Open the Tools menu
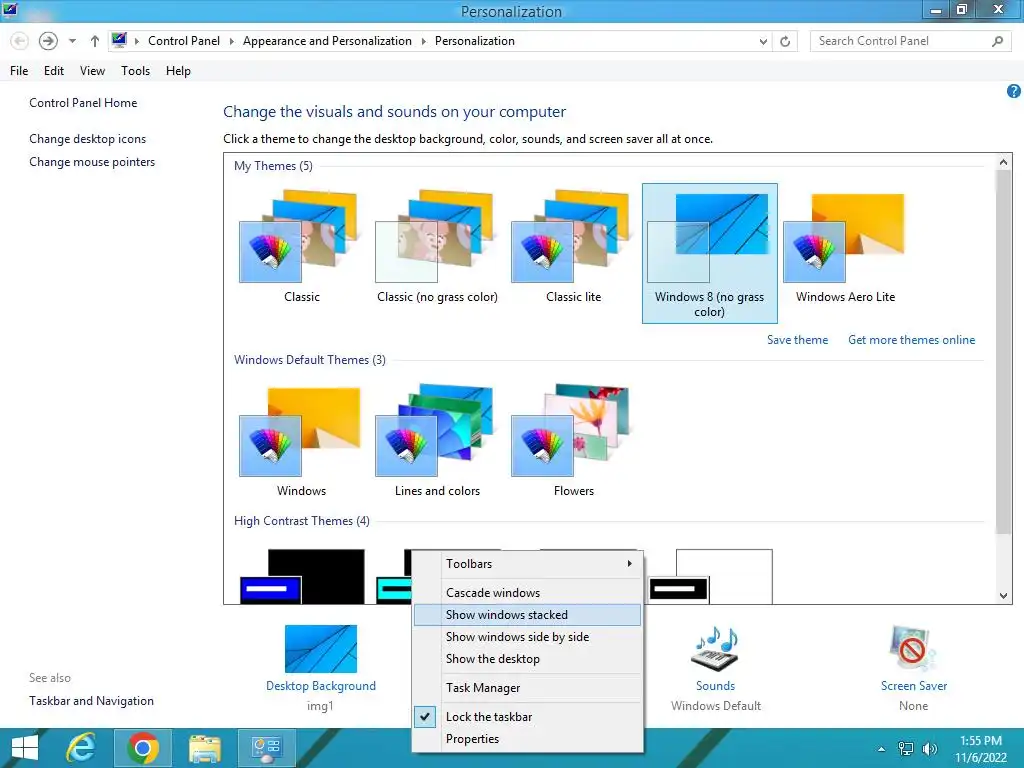The image size is (1024, 768). 135,71
